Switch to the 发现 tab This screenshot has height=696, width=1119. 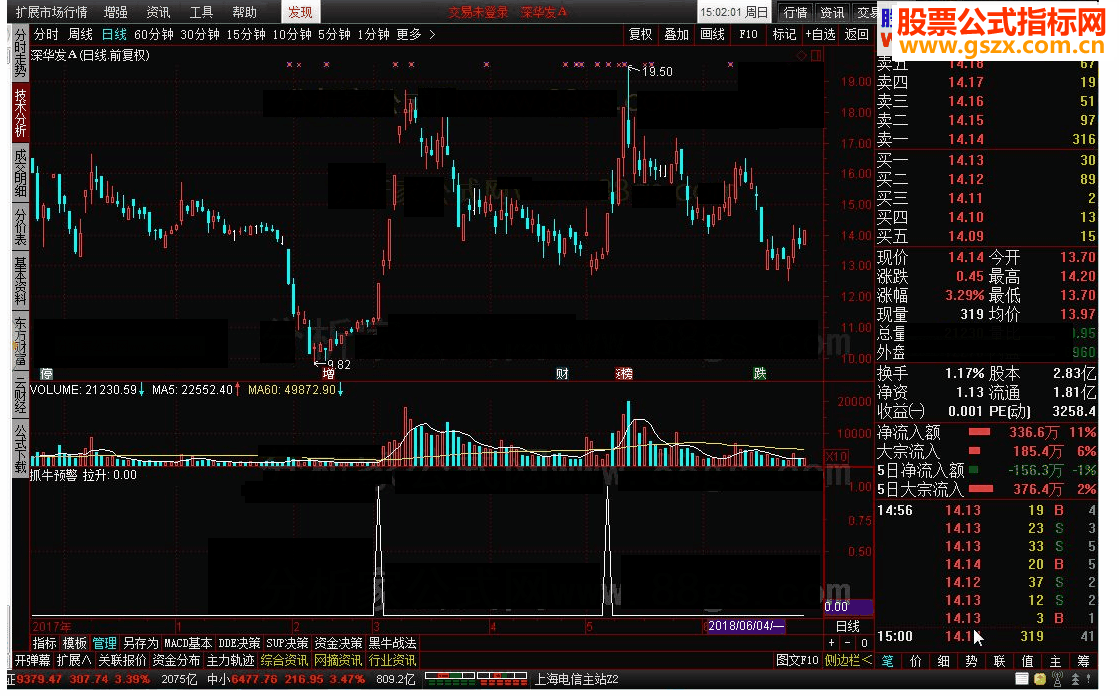(x=300, y=12)
